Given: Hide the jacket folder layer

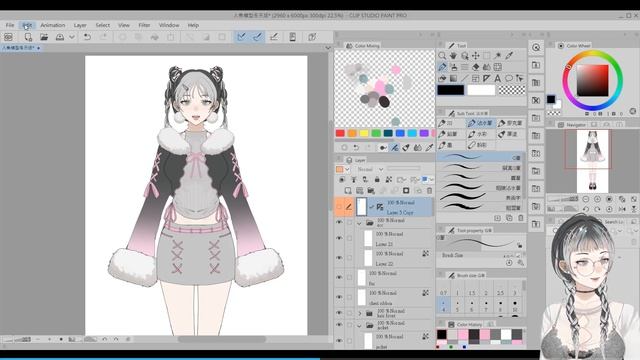Looking at the screenshot, I should (x=339, y=325).
